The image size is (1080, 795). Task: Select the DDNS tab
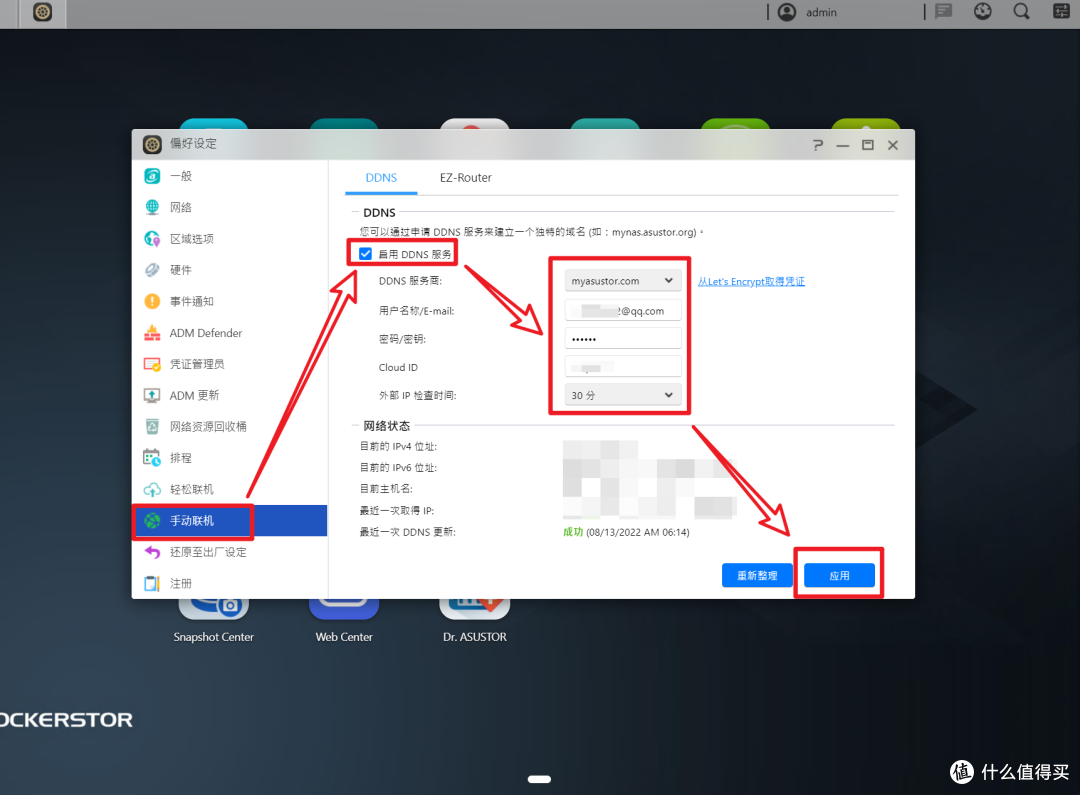coord(381,178)
